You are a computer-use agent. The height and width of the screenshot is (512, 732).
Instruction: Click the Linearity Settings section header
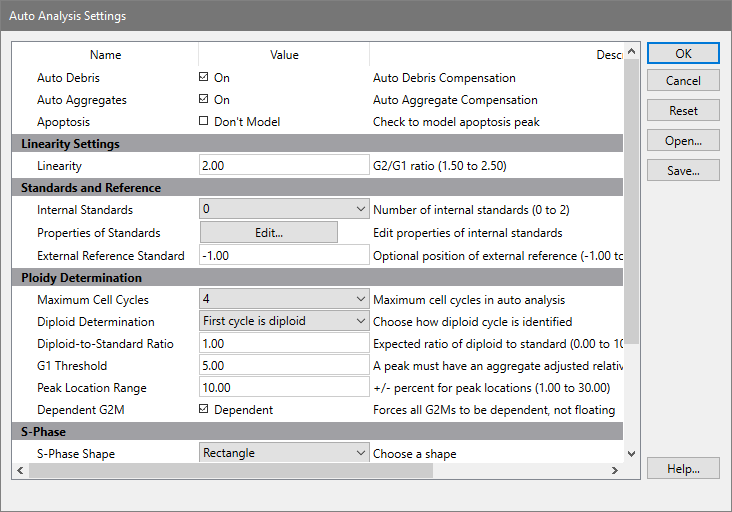(x=318, y=143)
